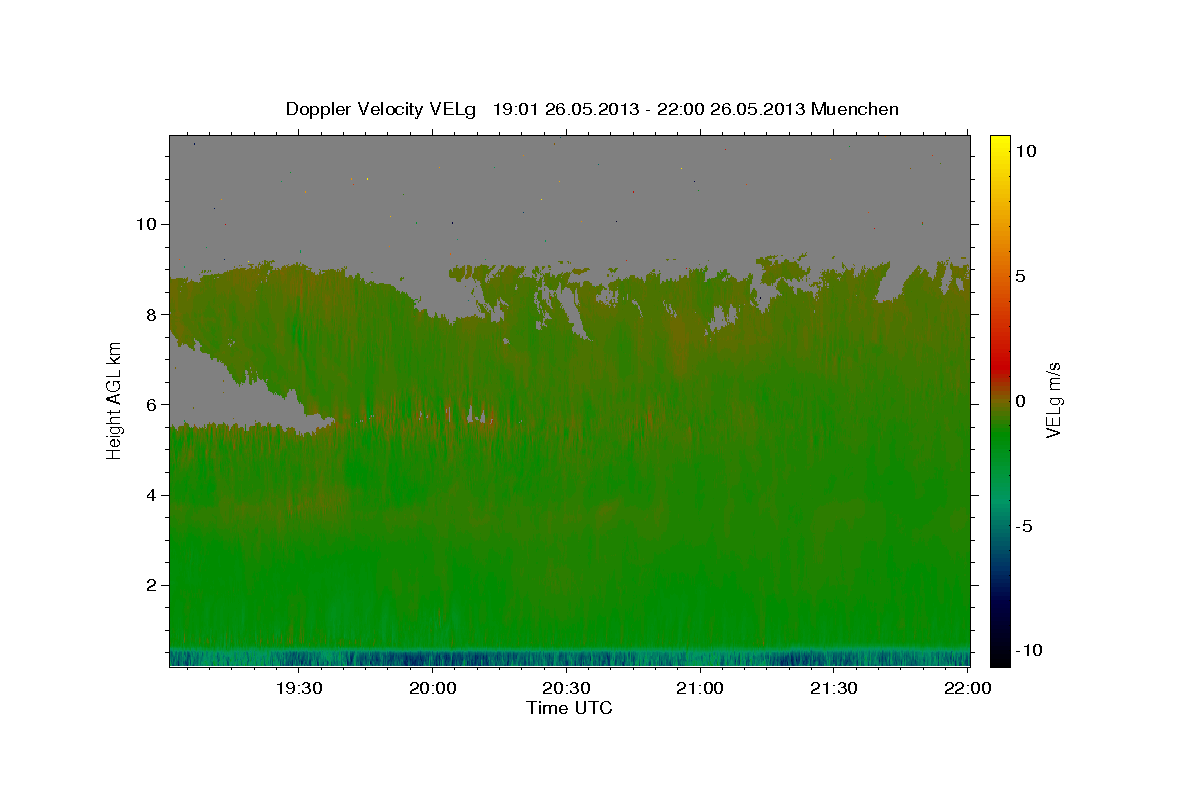The image size is (1200, 800).
Task: Click the height tick label '4'
Action: pos(153,495)
